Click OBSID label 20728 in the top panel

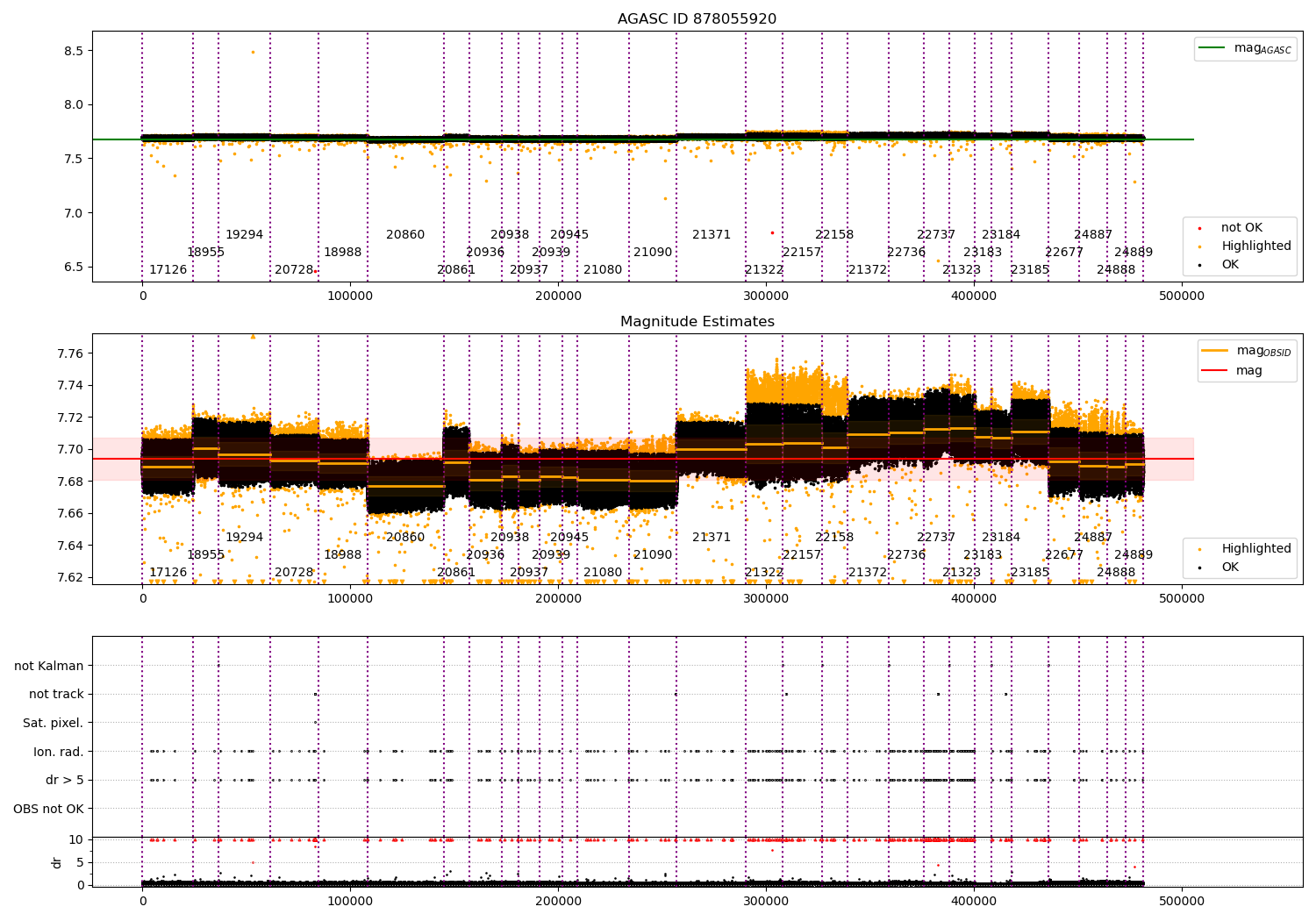pos(294,270)
